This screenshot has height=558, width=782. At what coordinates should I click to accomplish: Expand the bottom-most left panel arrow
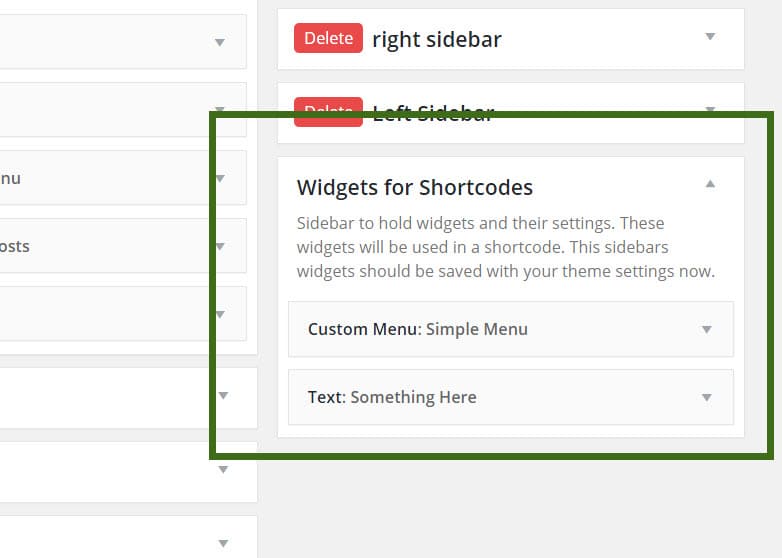[x=223, y=543]
